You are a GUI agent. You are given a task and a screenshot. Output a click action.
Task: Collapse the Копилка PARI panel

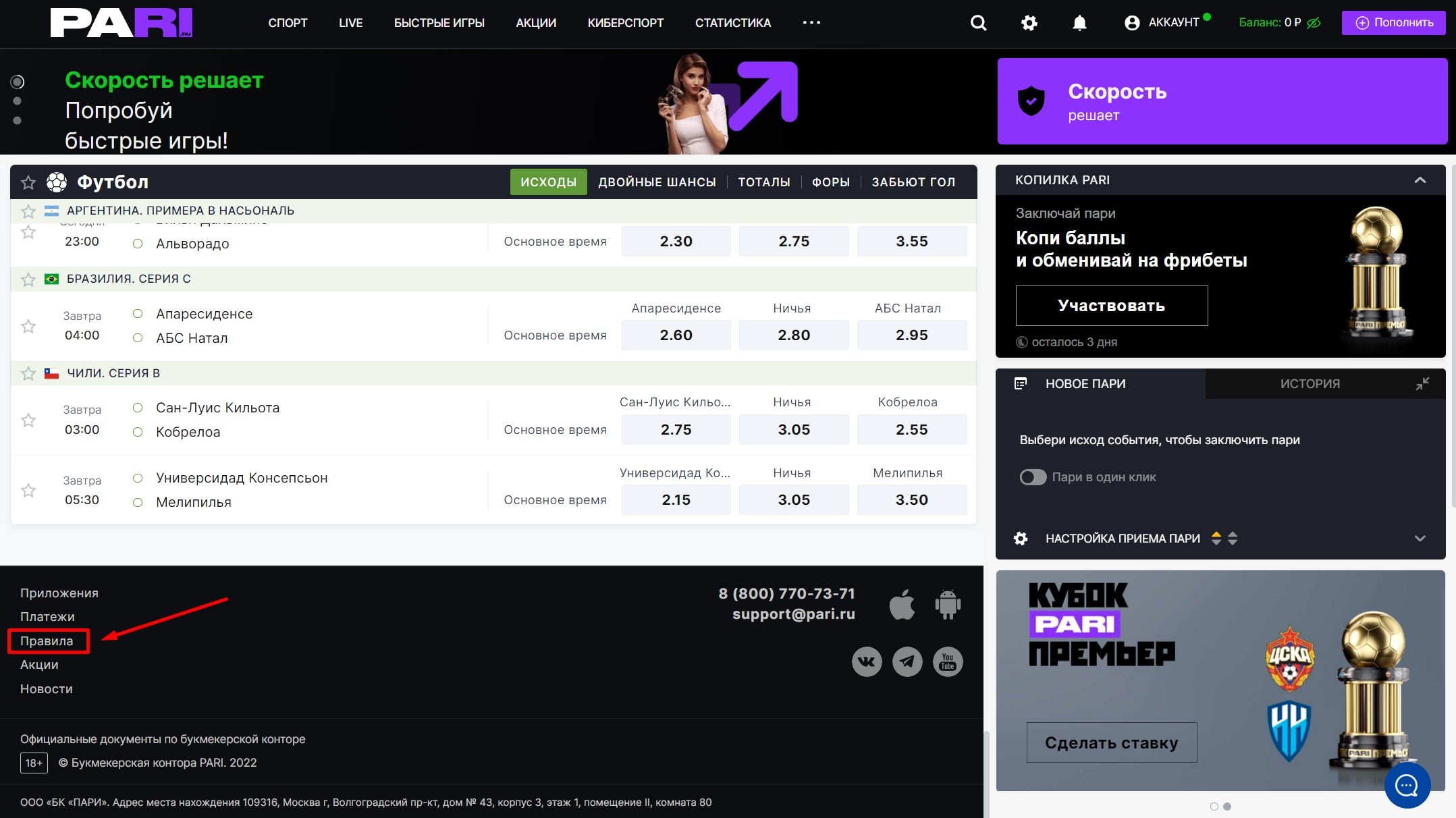click(1420, 180)
